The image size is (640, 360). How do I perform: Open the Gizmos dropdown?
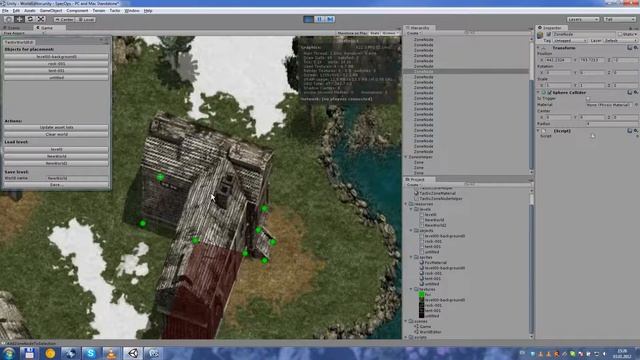pyautogui.click(x=390, y=33)
